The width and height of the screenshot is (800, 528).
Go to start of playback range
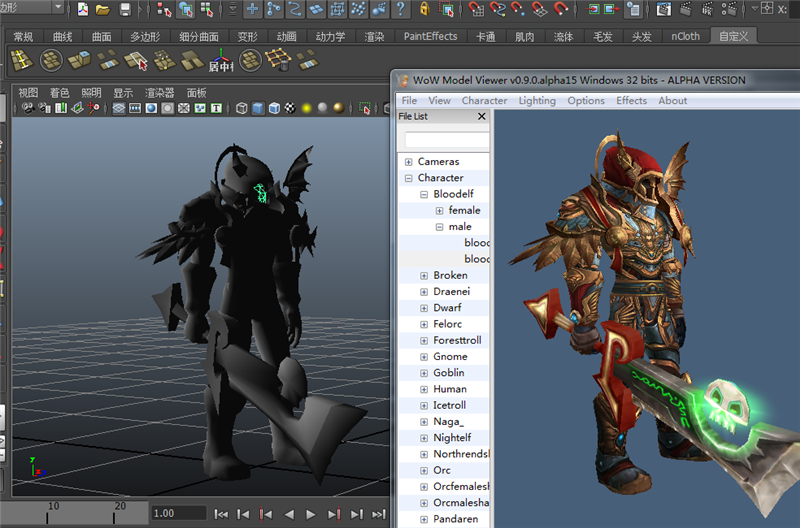pos(223,514)
